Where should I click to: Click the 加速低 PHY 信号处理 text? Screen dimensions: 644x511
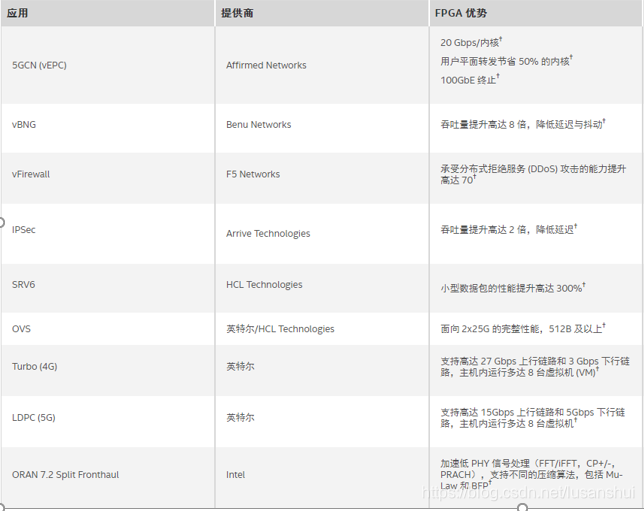pyautogui.click(x=531, y=474)
